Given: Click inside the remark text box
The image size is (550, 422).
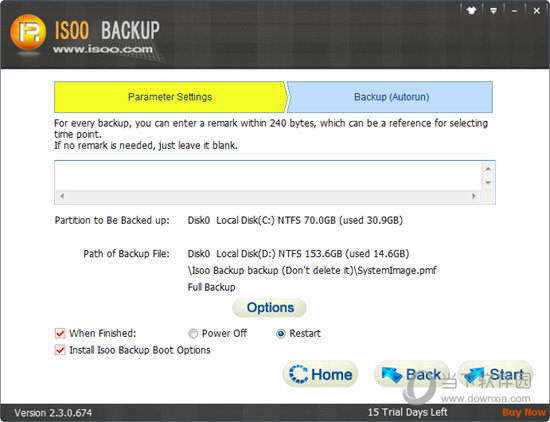Looking at the screenshot, I should [268, 176].
